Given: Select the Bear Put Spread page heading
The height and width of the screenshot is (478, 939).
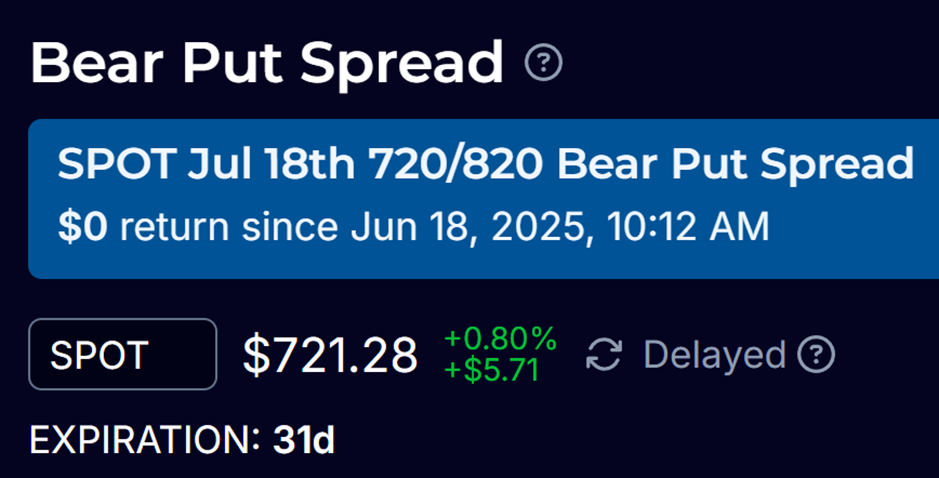Looking at the screenshot, I should tap(267, 63).
